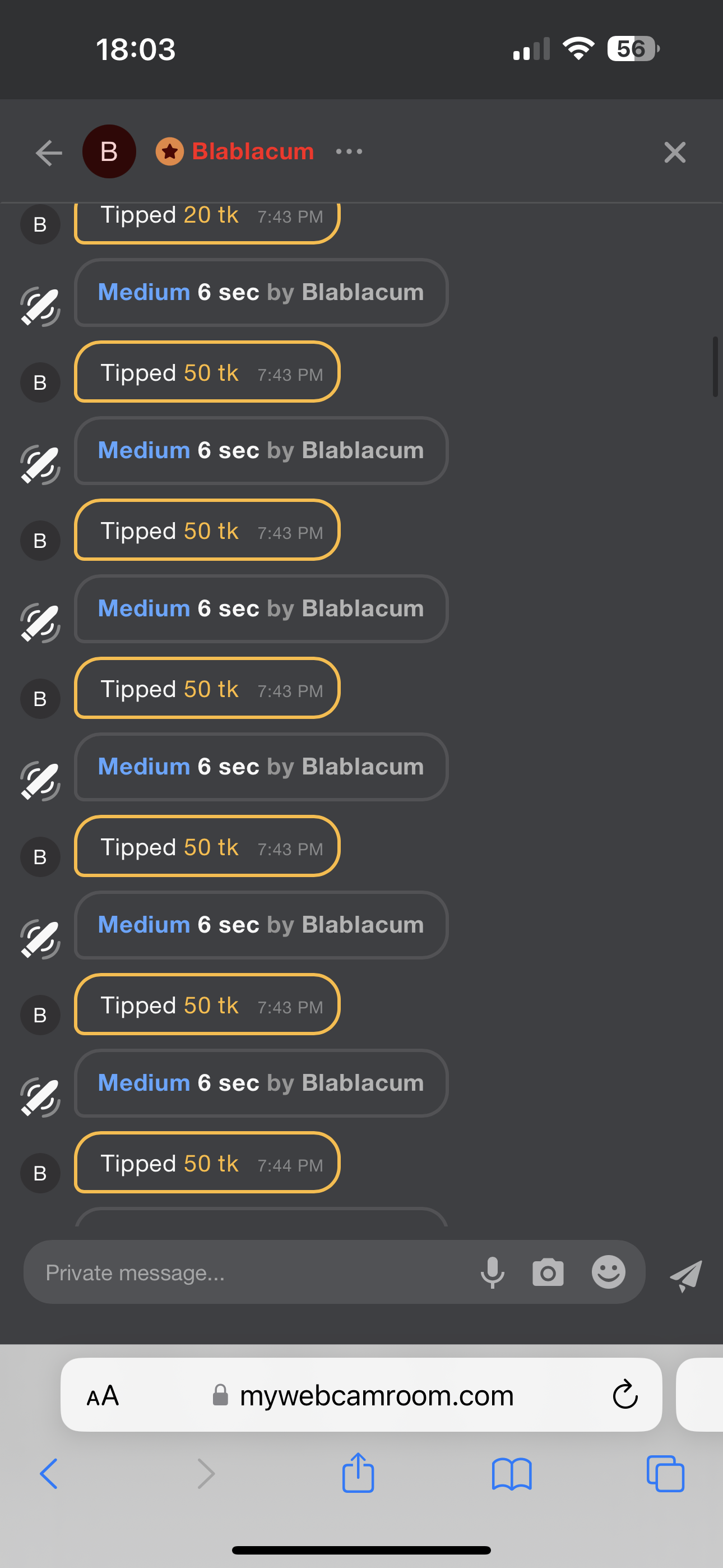Open Safari bookmarks book icon
The height and width of the screenshot is (1568, 723).
(511, 1474)
